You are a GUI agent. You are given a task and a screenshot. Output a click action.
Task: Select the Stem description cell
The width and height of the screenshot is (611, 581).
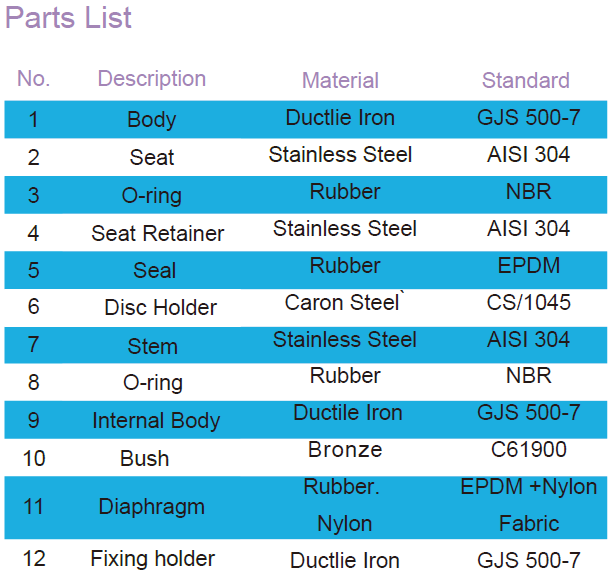(x=152, y=346)
